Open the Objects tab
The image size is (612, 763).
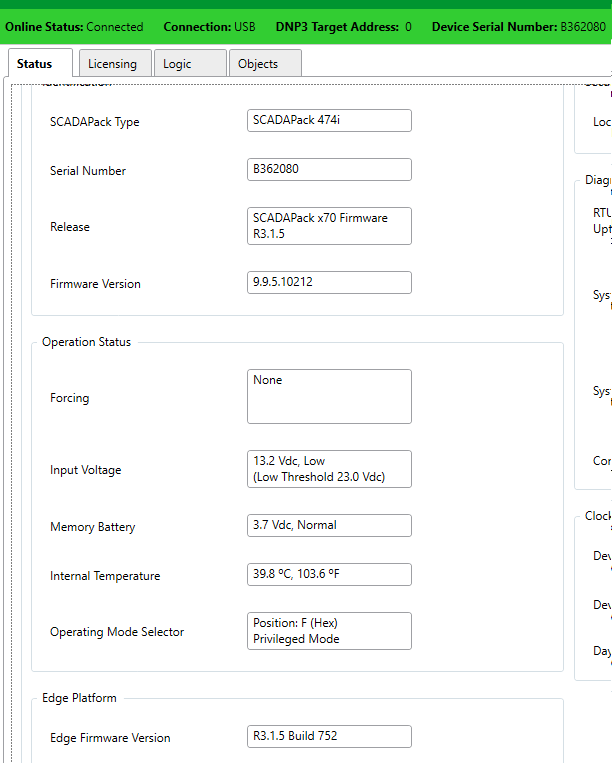[265, 63]
